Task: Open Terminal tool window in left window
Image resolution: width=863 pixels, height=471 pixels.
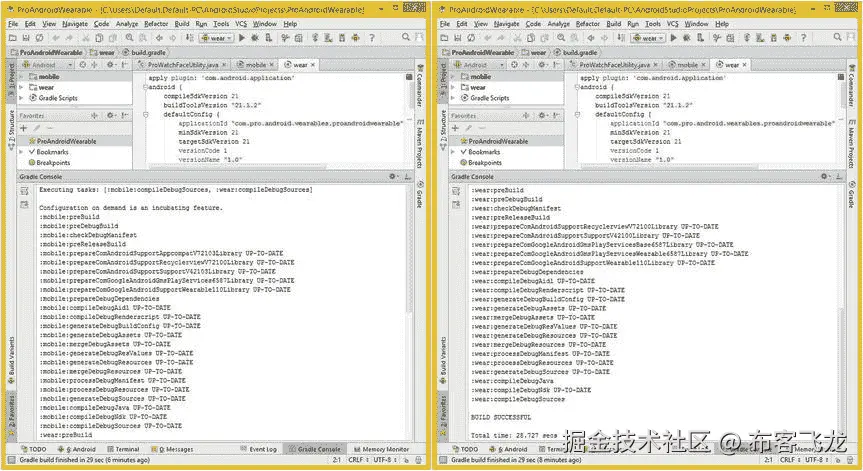Action: click(x=123, y=450)
